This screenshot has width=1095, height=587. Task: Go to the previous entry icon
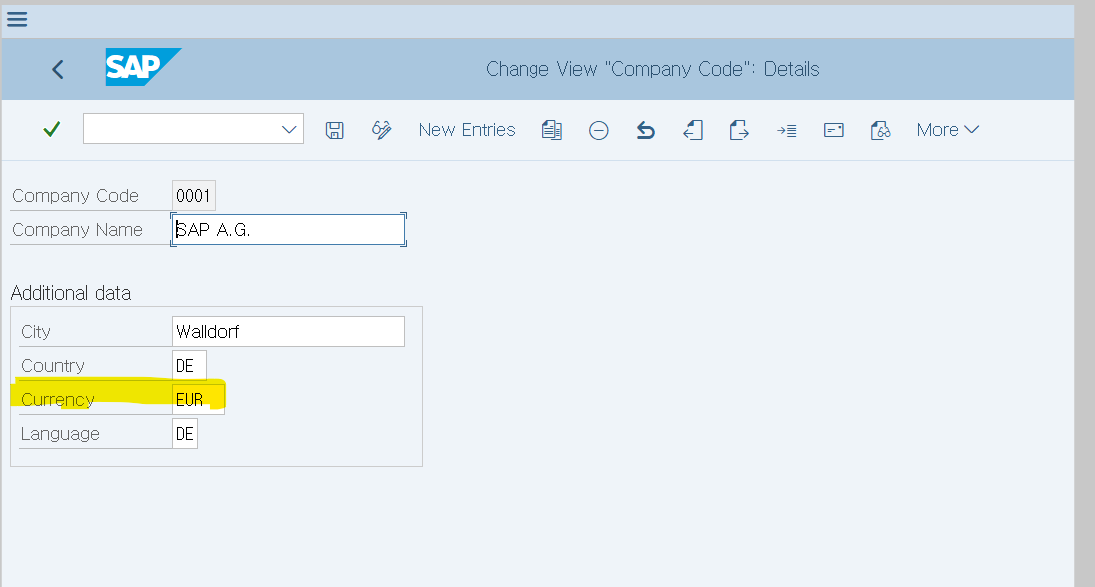693,130
